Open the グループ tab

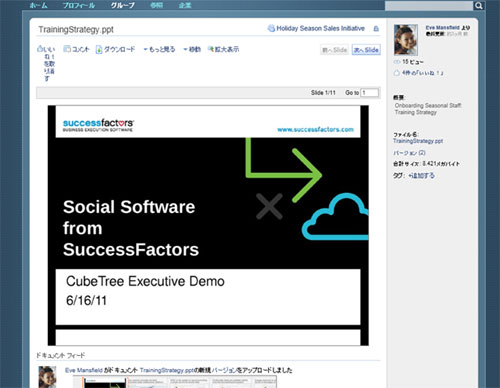tap(123, 5)
